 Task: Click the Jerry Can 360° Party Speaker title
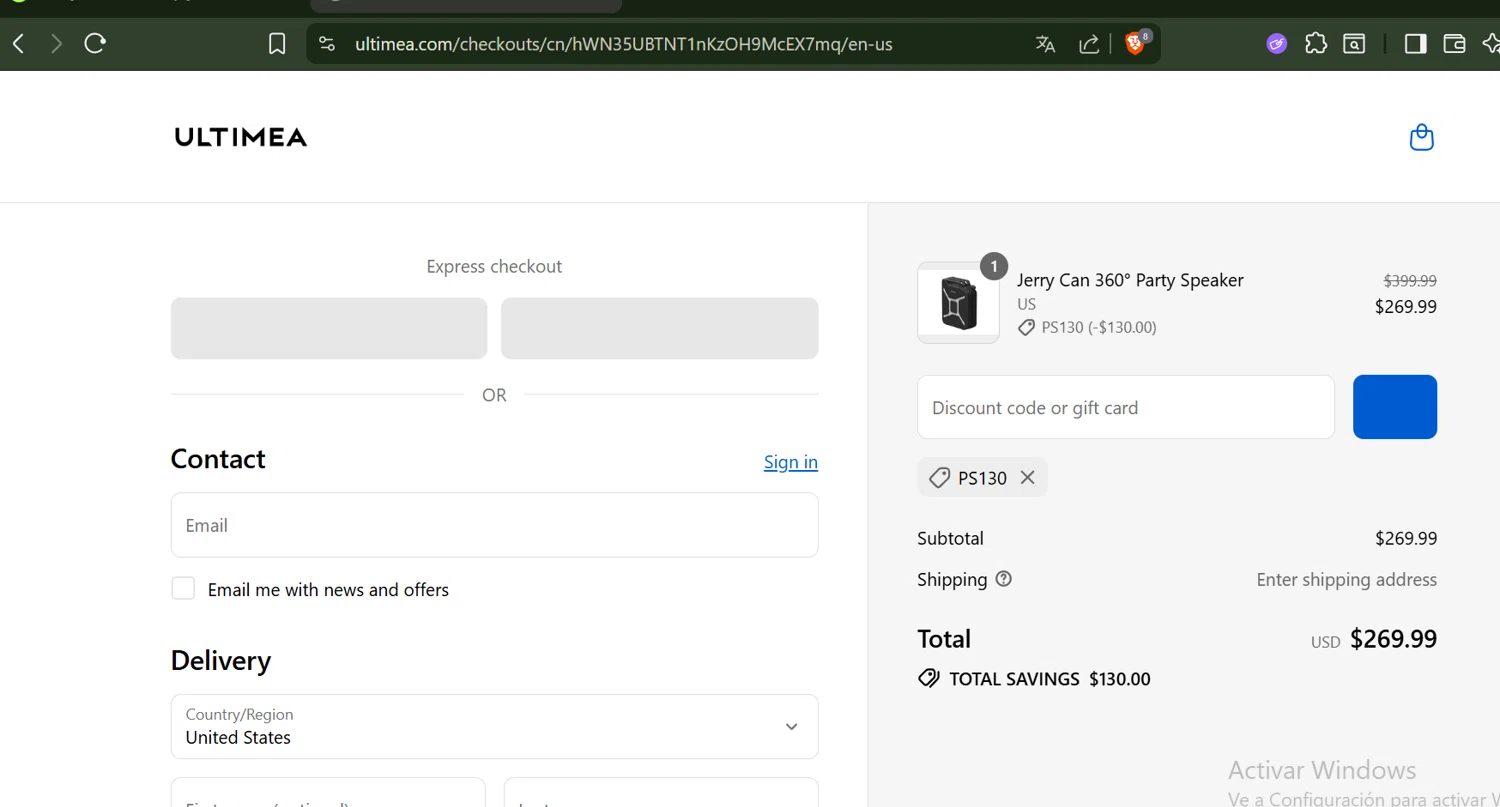(1130, 280)
